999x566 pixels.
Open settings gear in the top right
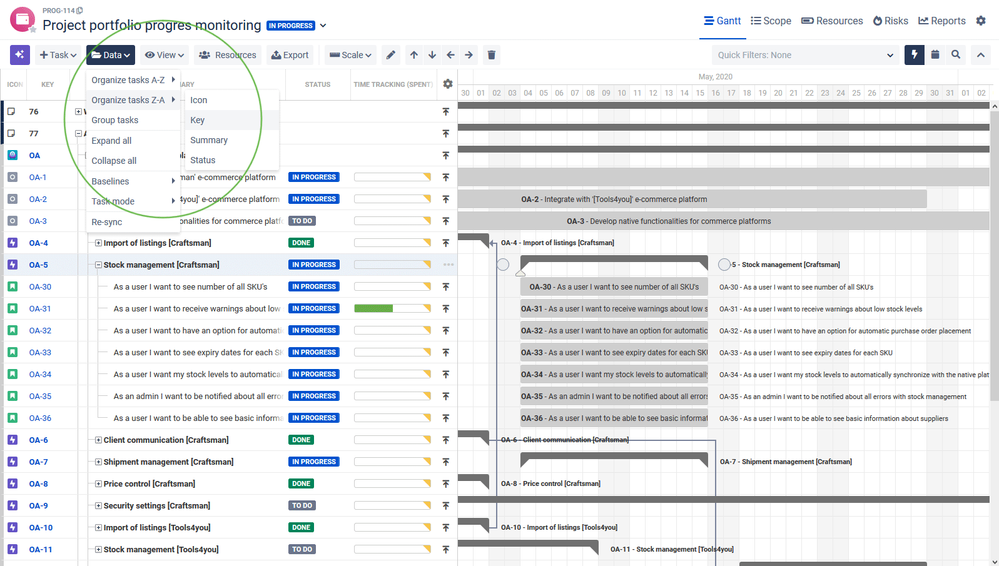pos(981,20)
